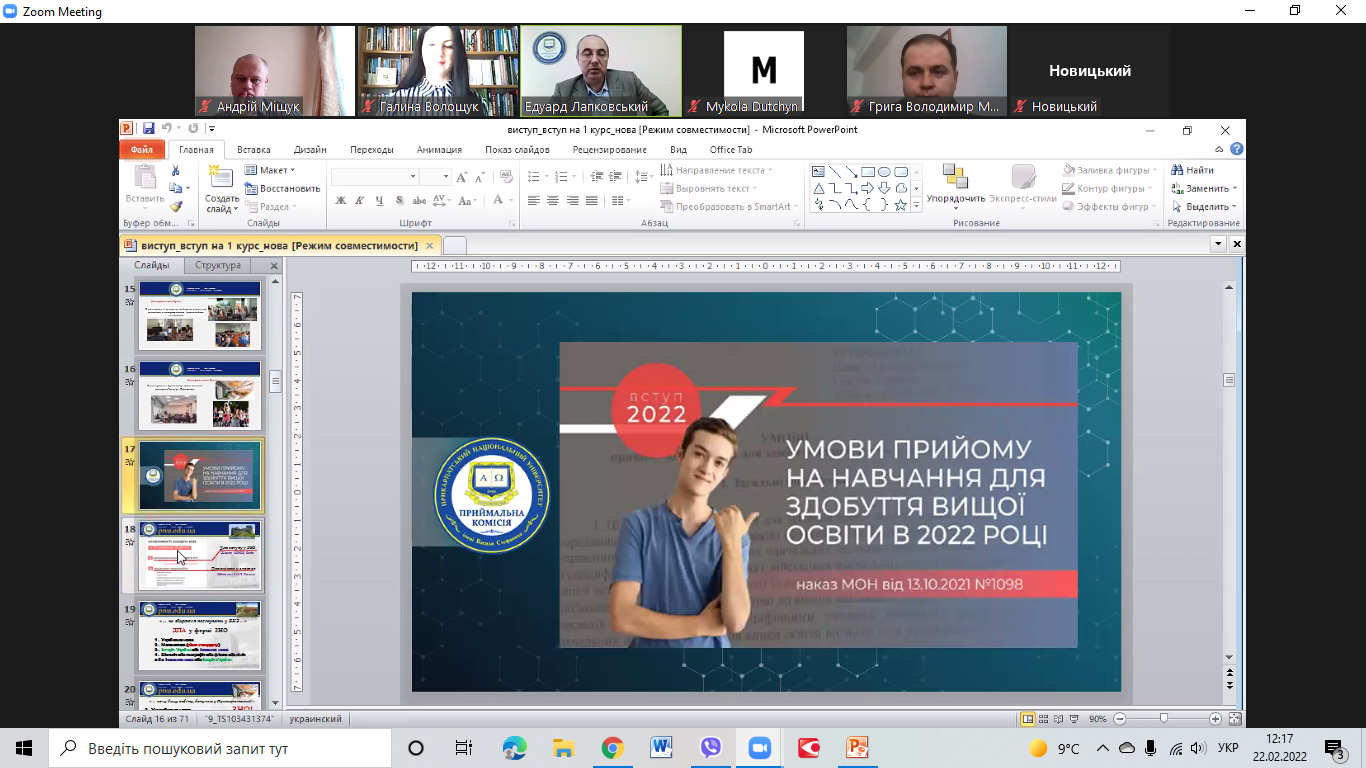
Task: Toggle bold formatting (Ж) button
Action: point(341,201)
